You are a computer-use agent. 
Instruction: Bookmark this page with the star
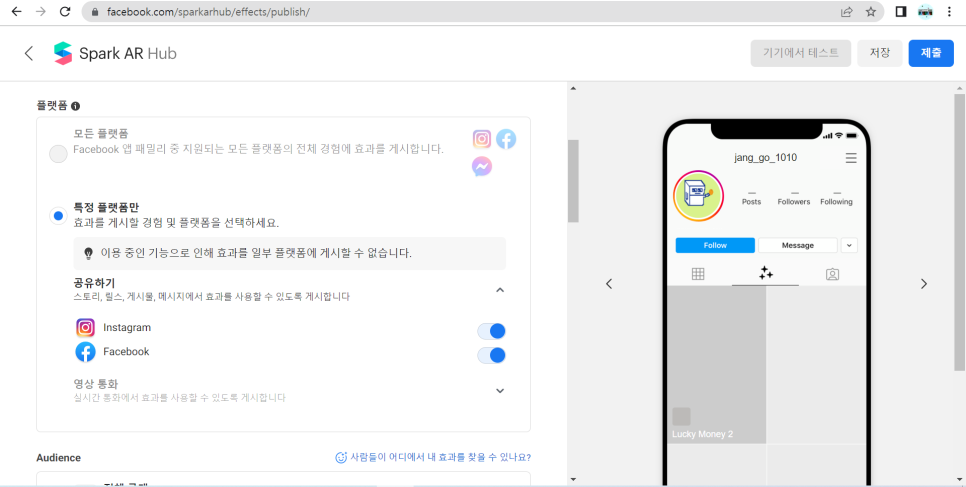(x=871, y=12)
